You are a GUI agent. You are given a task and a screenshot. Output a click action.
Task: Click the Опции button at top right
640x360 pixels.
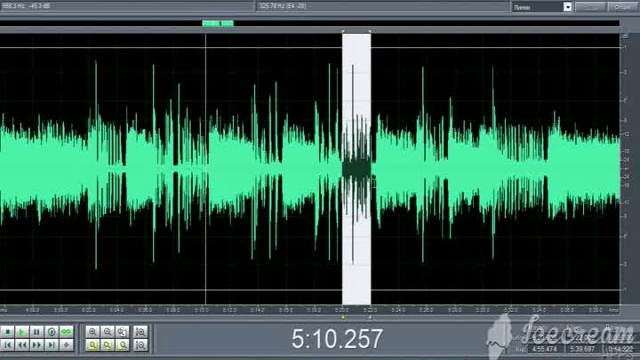click(623, 7)
